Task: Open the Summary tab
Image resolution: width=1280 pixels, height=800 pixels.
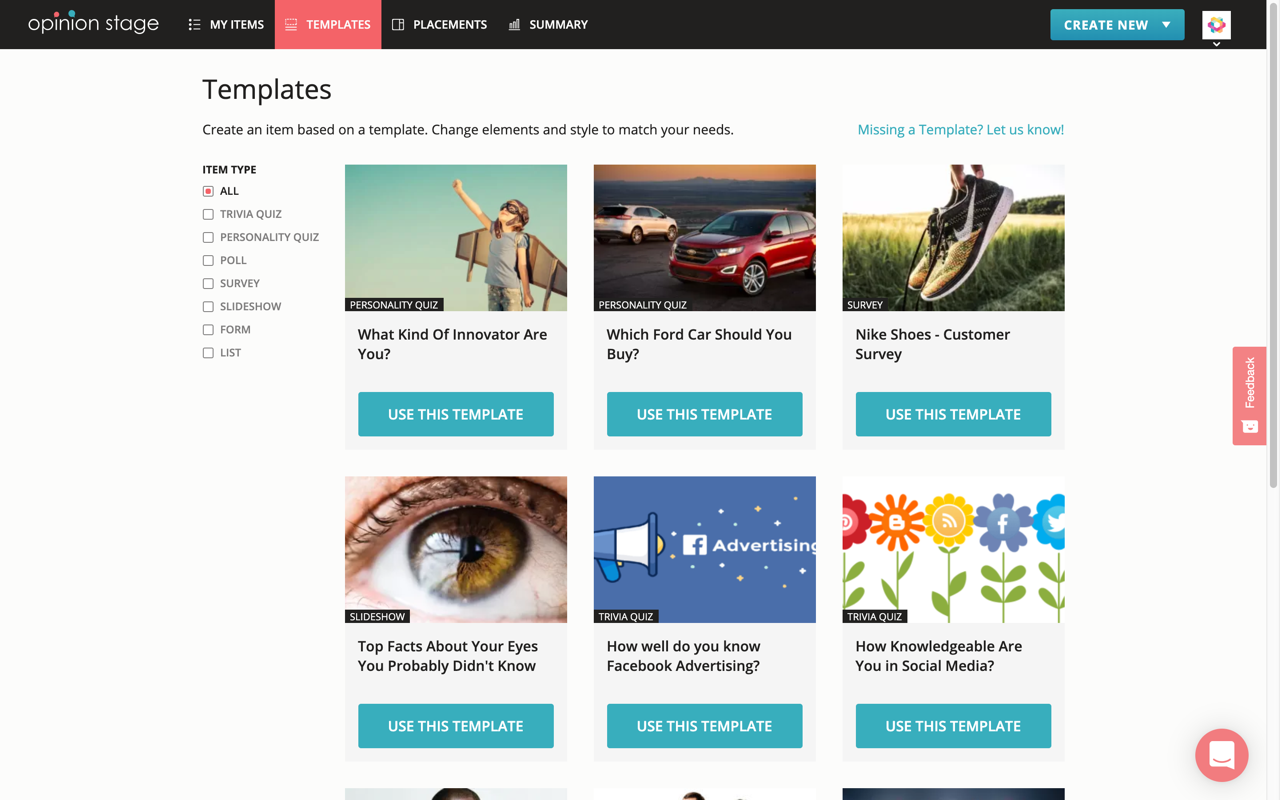Action: [x=548, y=24]
